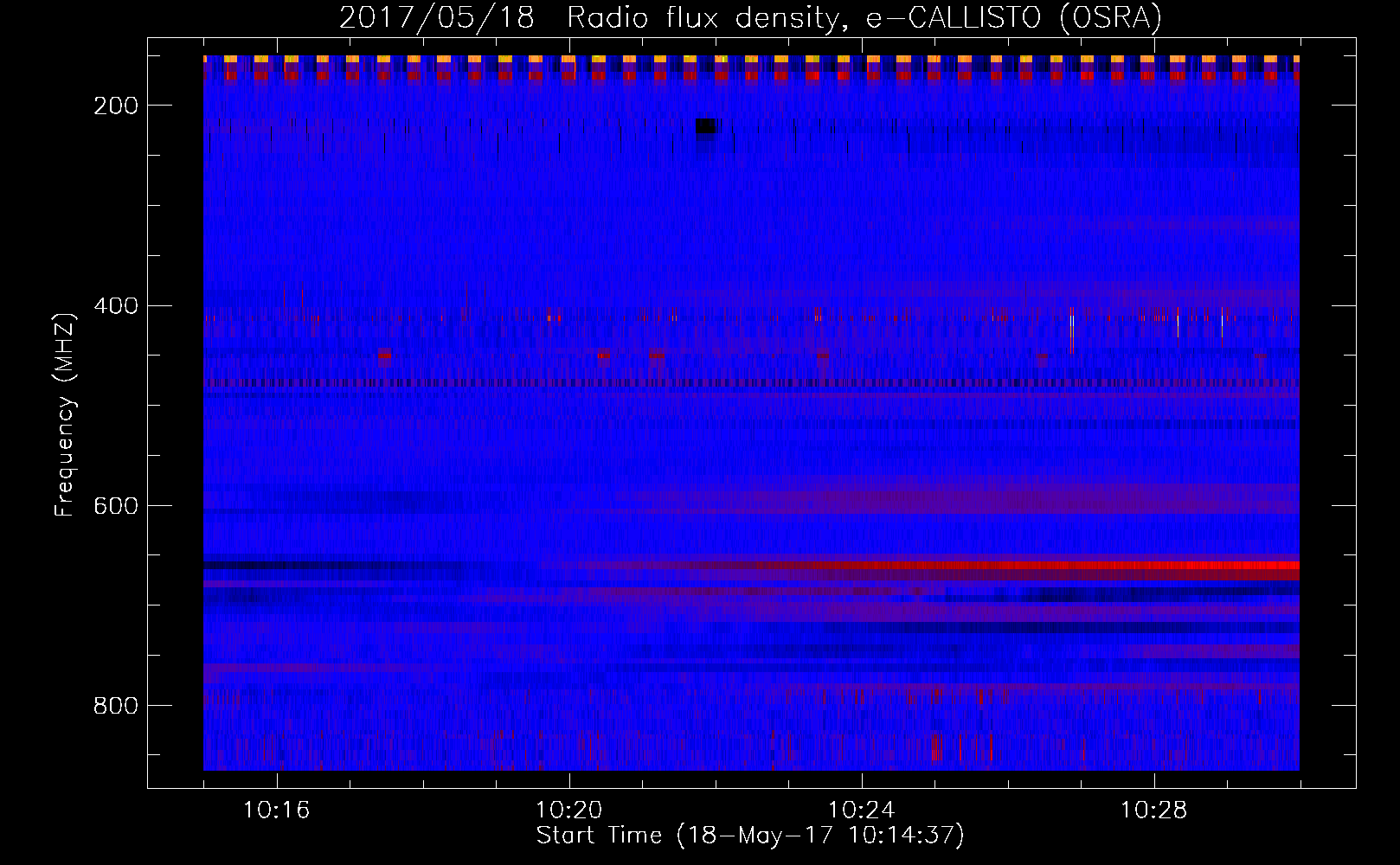
Task: Select the 400 frequency tick label
Action: 116,306
